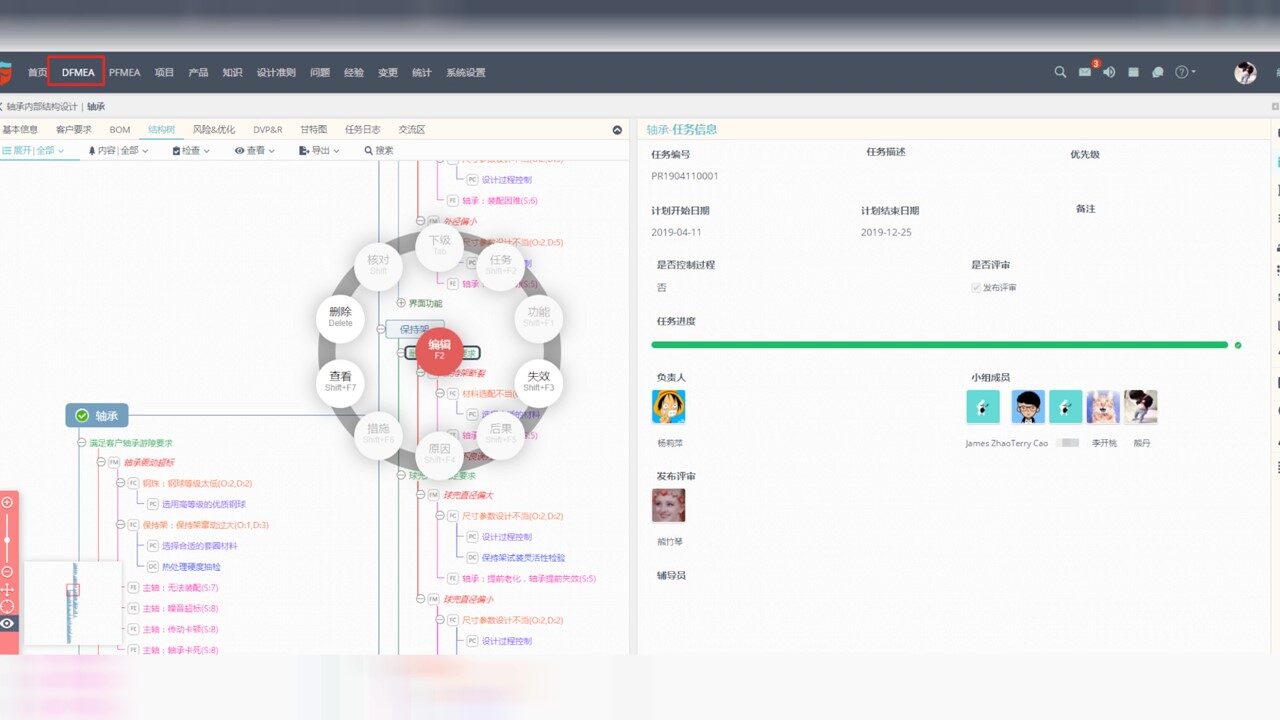
Task: Switch to 客户要求 tab
Action: tap(73, 129)
